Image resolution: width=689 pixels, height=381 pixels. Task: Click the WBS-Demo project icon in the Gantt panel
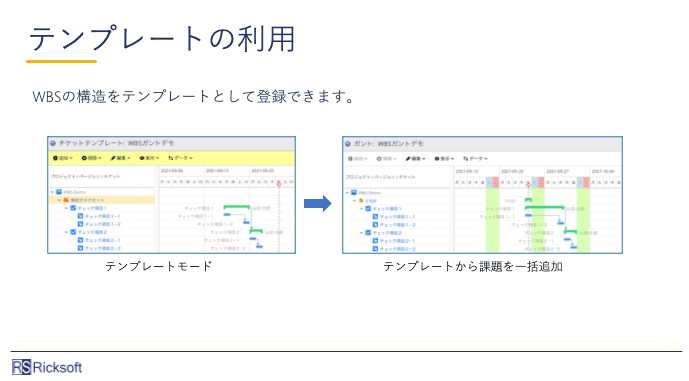(354, 192)
